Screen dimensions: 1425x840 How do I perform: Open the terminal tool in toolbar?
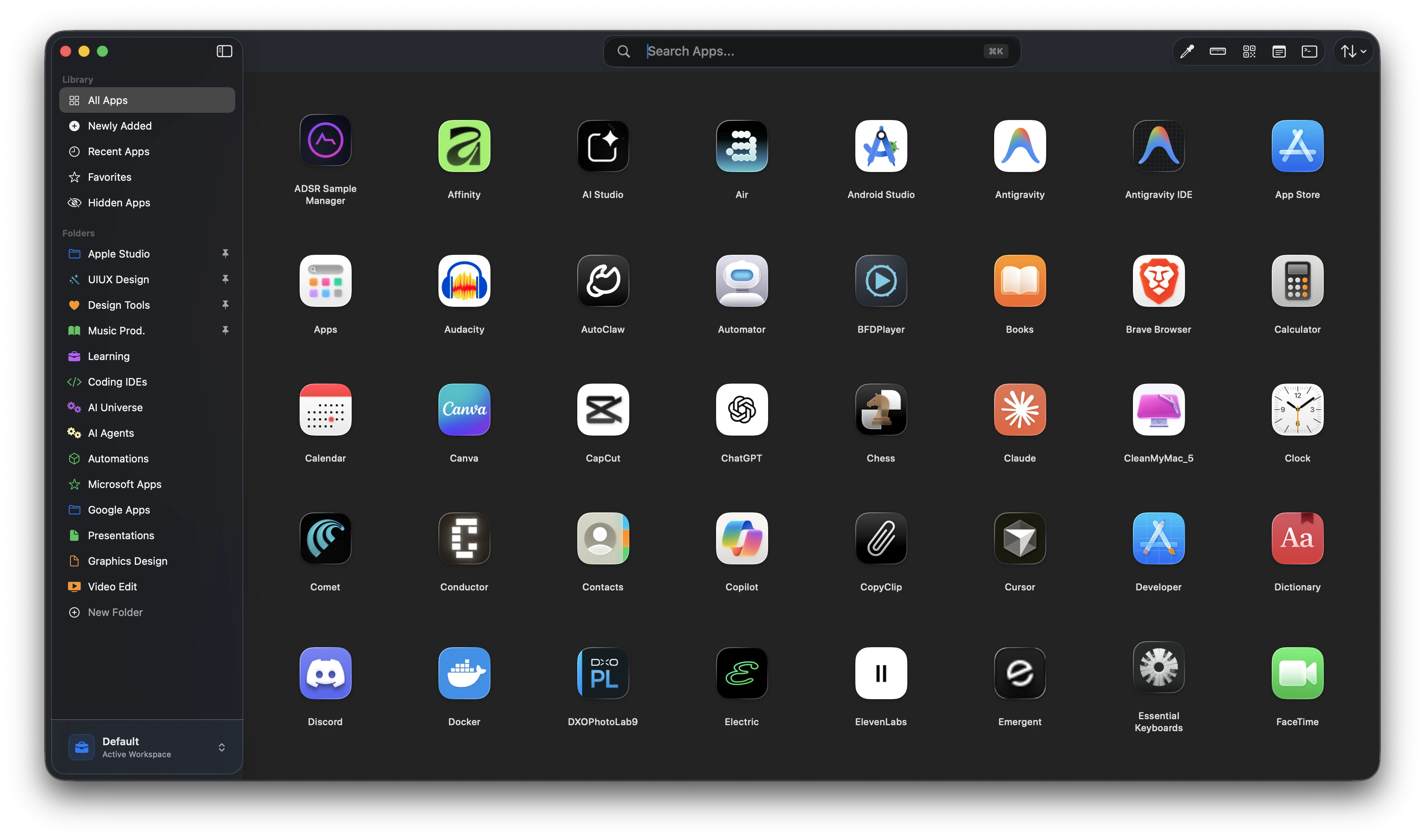[x=1309, y=52]
